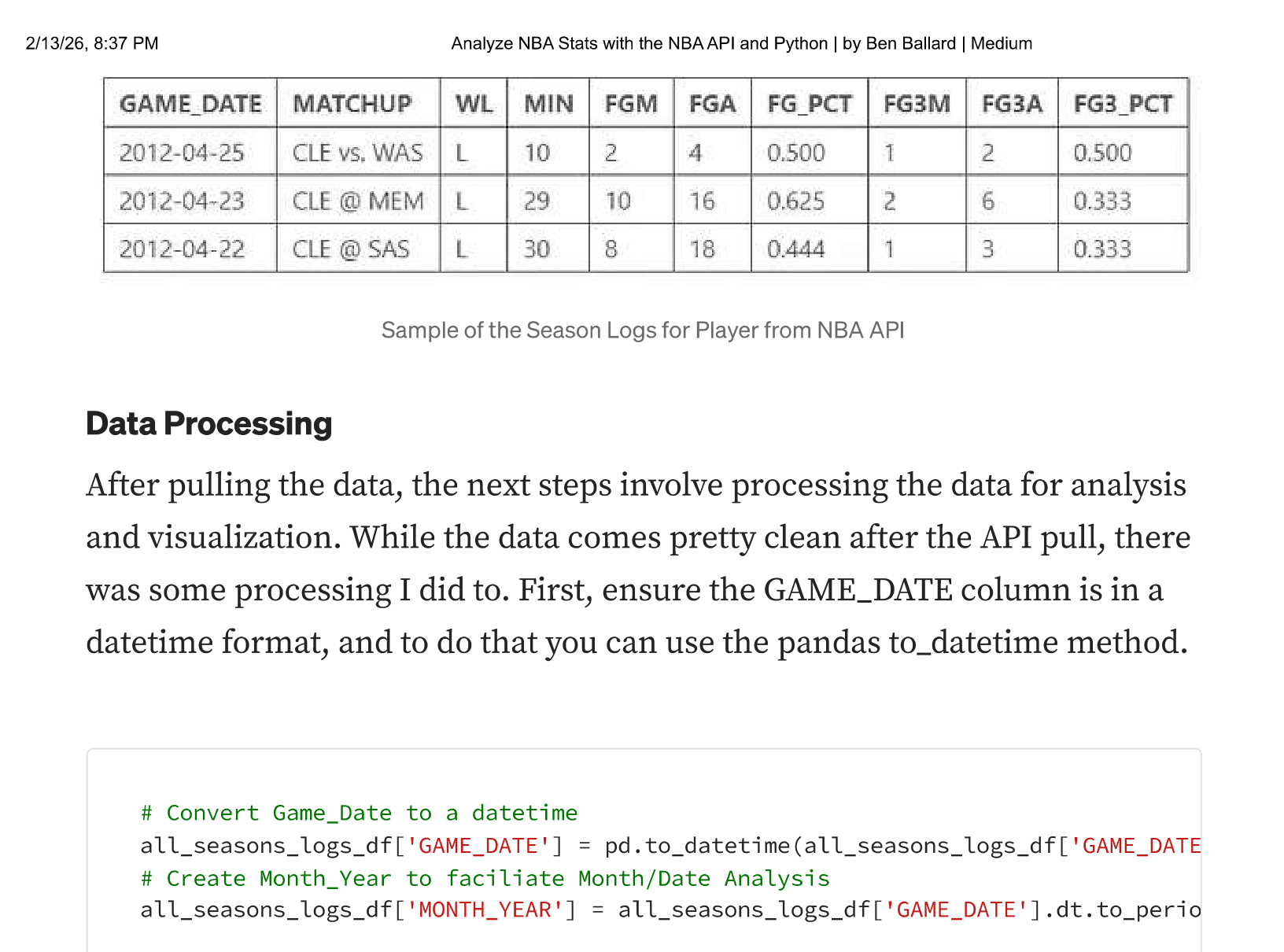
Task: Click the FG_PCT column header
Action: [x=809, y=104]
